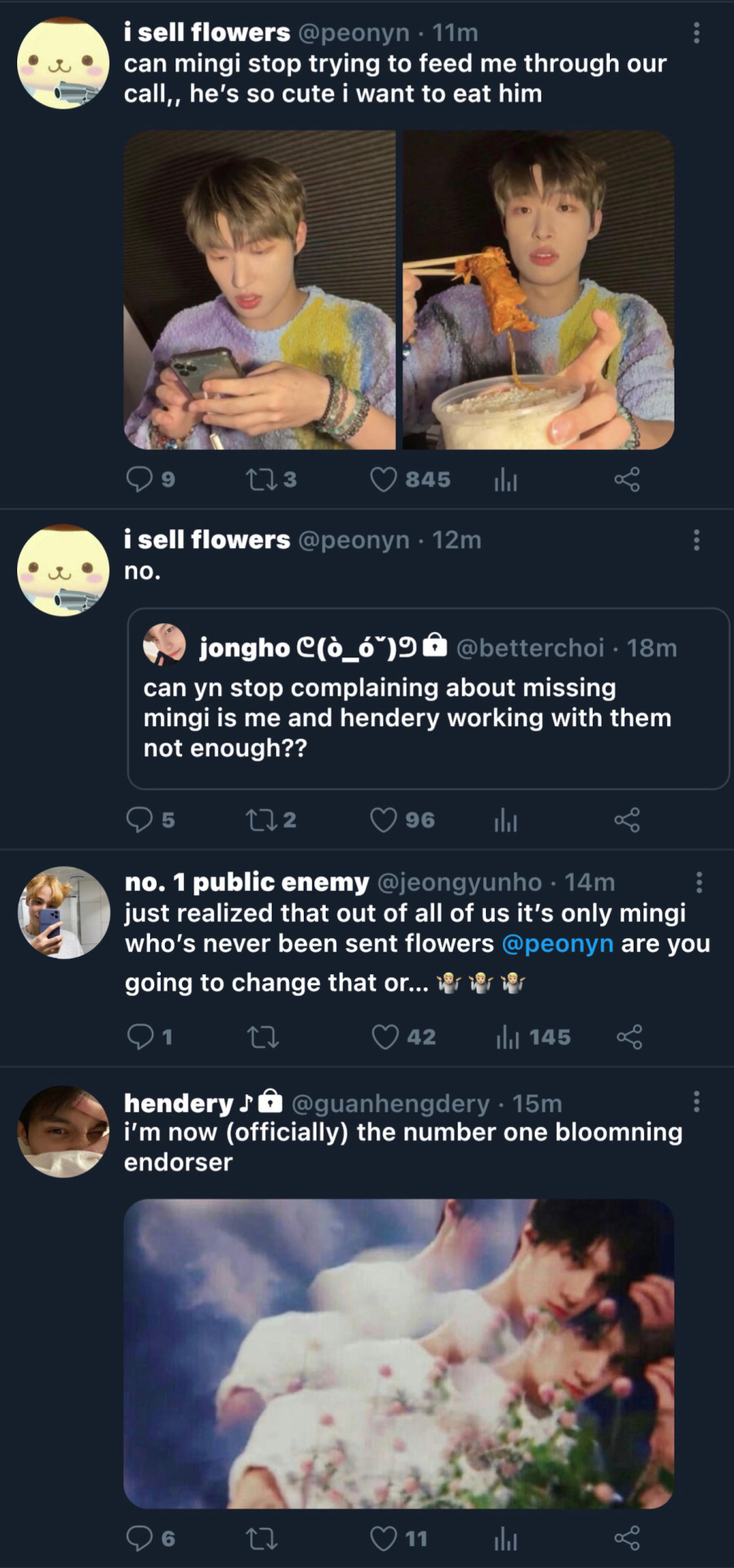Open hendery's profile avatar
Viewport: 734px width, 1568px height.
[x=64, y=1132]
